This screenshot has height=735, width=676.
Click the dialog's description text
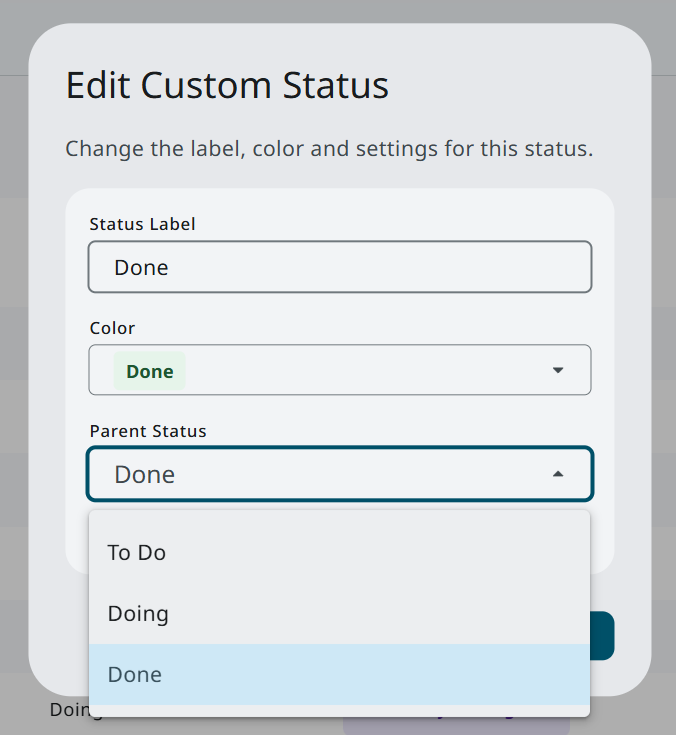[x=329, y=150]
